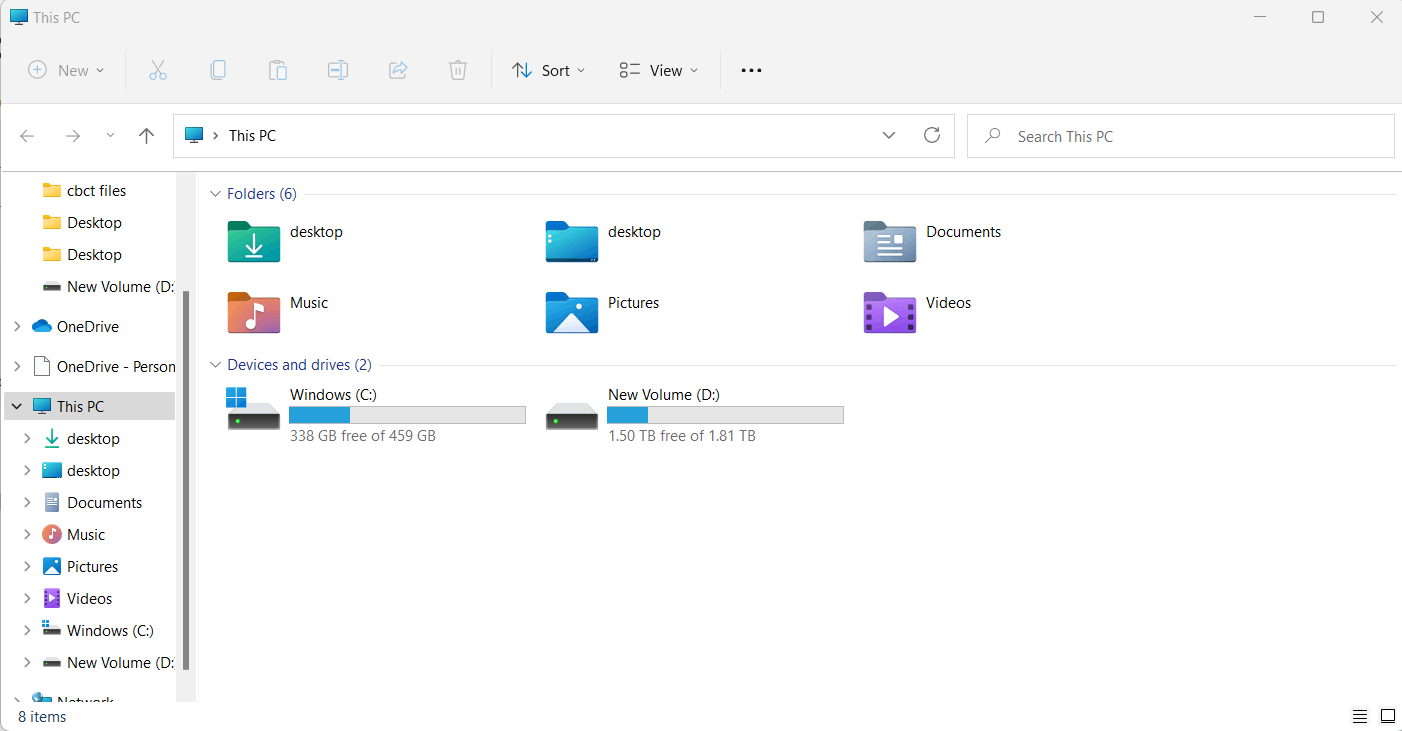This screenshot has width=1402, height=731.
Task: Switch to details view icon in status bar
Action: [x=1360, y=716]
